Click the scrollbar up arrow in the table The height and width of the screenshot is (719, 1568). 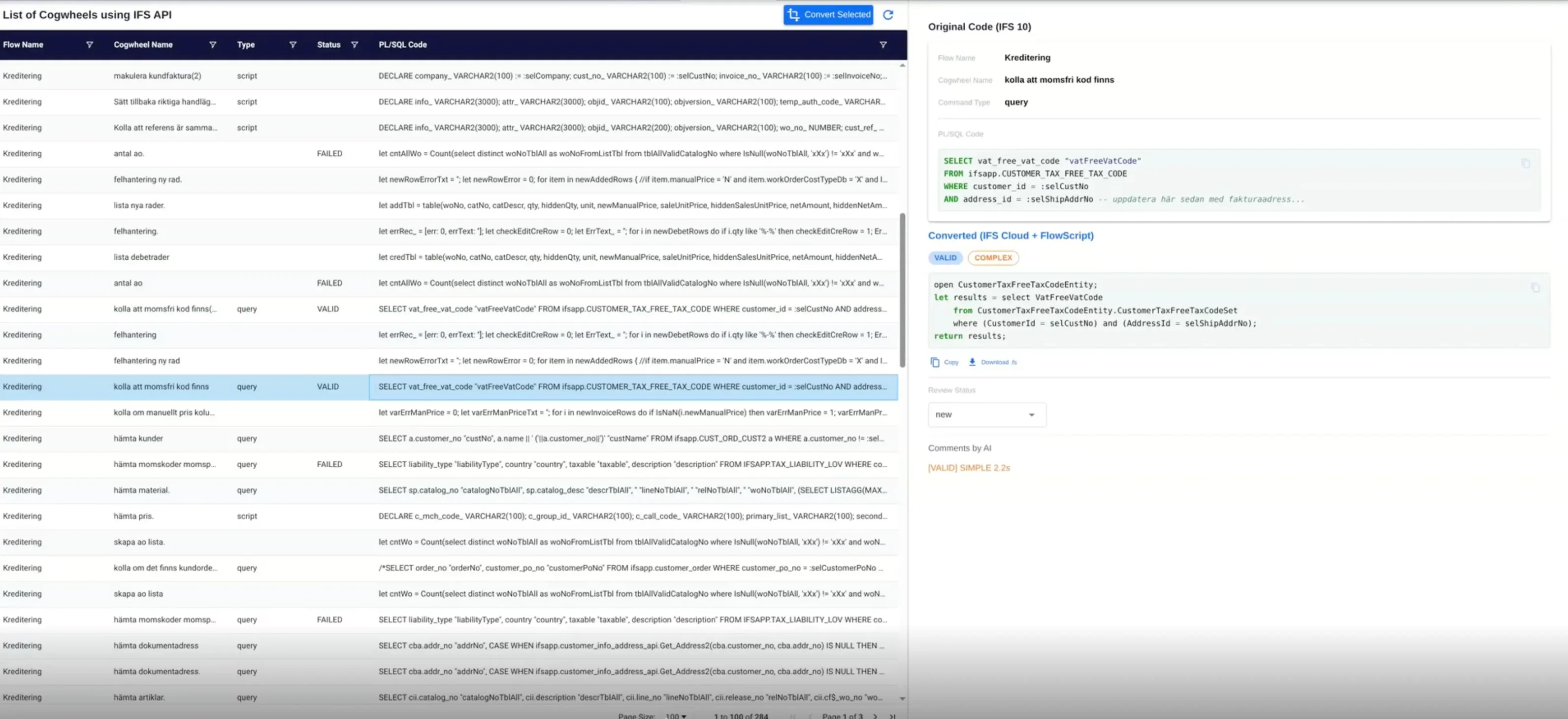point(902,65)
